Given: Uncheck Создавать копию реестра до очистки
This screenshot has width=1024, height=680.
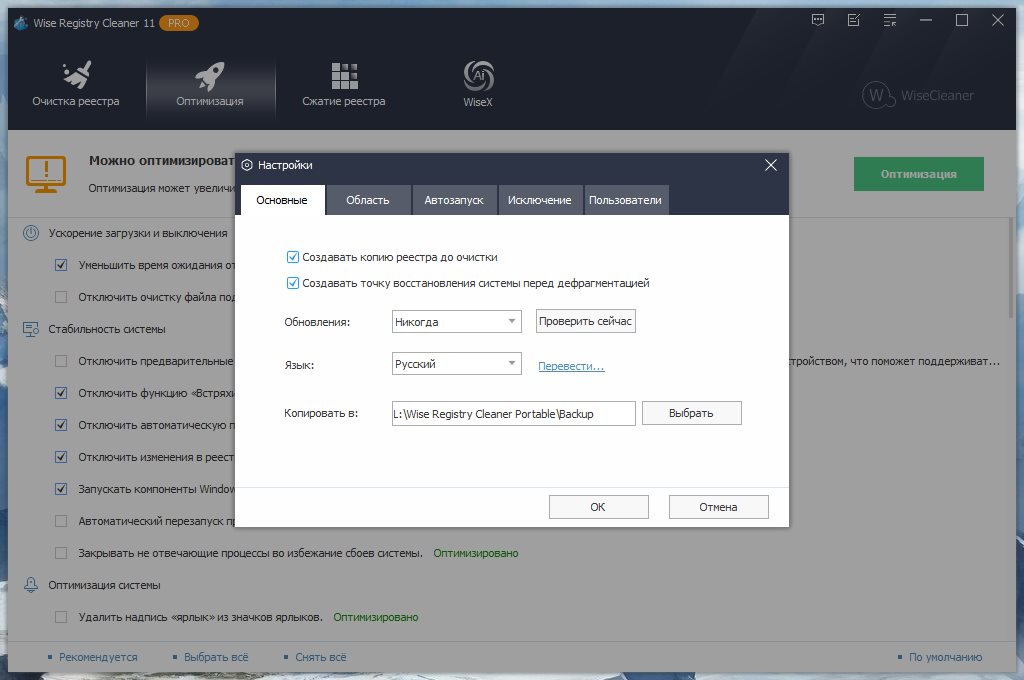Looking at the screenshot, I should point(293,257).
